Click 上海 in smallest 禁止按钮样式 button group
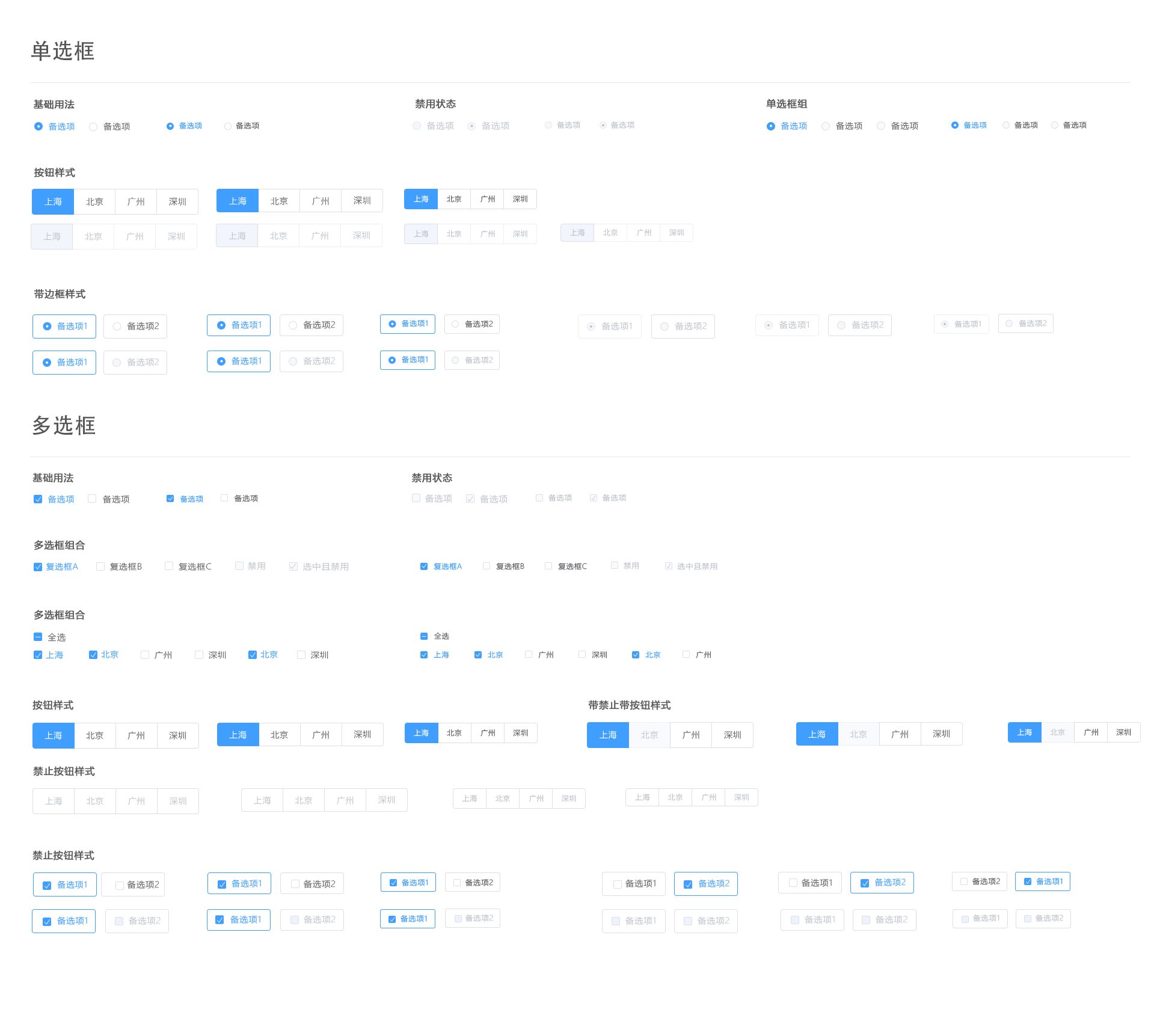This screenshot has width=1157, height=1036. pos(642,798)
